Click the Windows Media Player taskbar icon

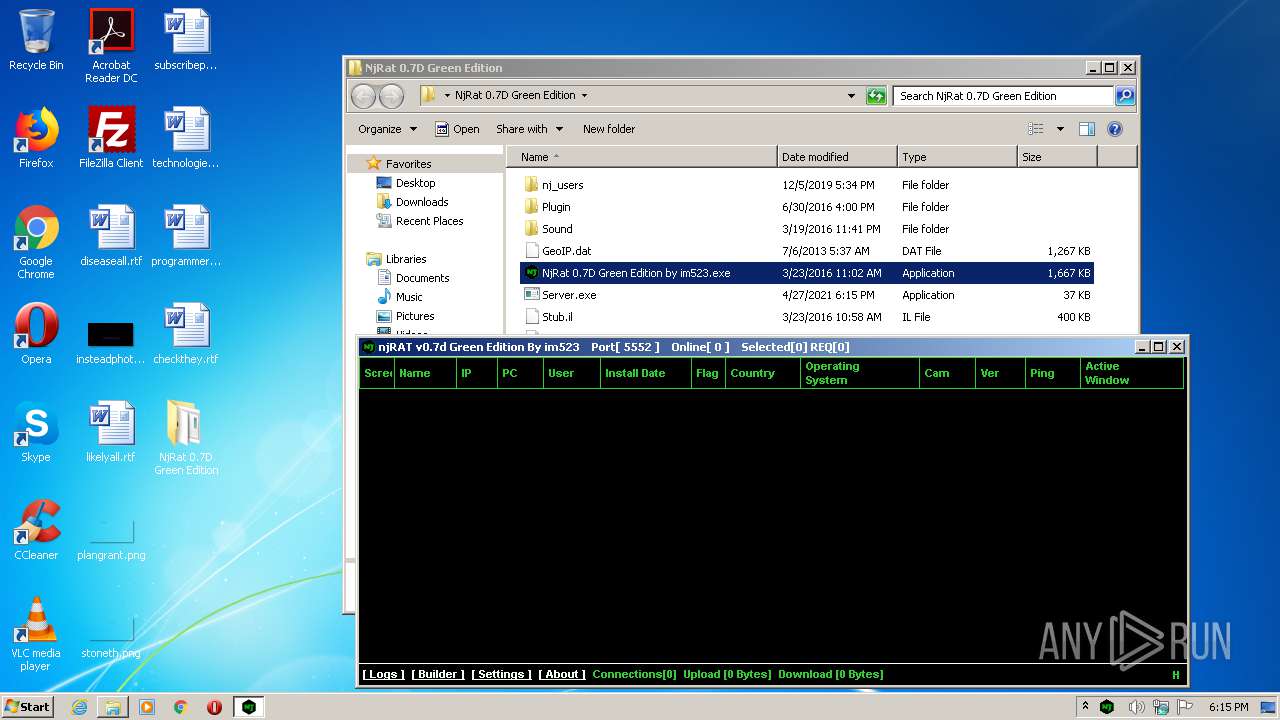(x=146, y=707)
